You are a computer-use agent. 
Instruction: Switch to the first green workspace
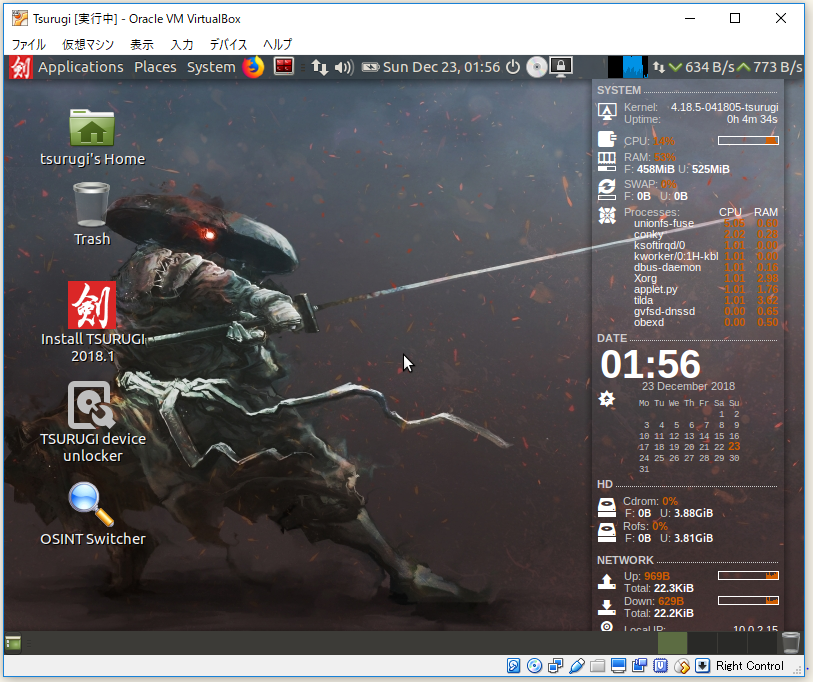coord(672,643)
